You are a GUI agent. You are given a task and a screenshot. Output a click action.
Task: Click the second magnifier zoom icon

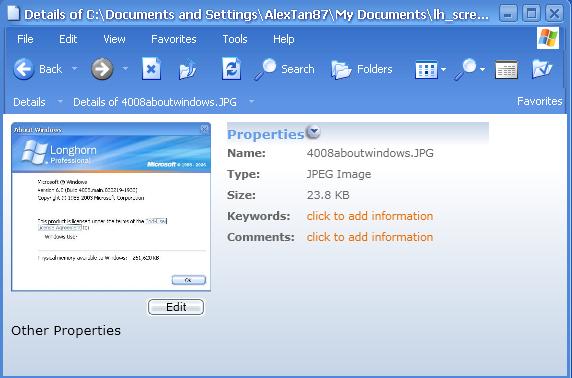(x=465, y=69)
